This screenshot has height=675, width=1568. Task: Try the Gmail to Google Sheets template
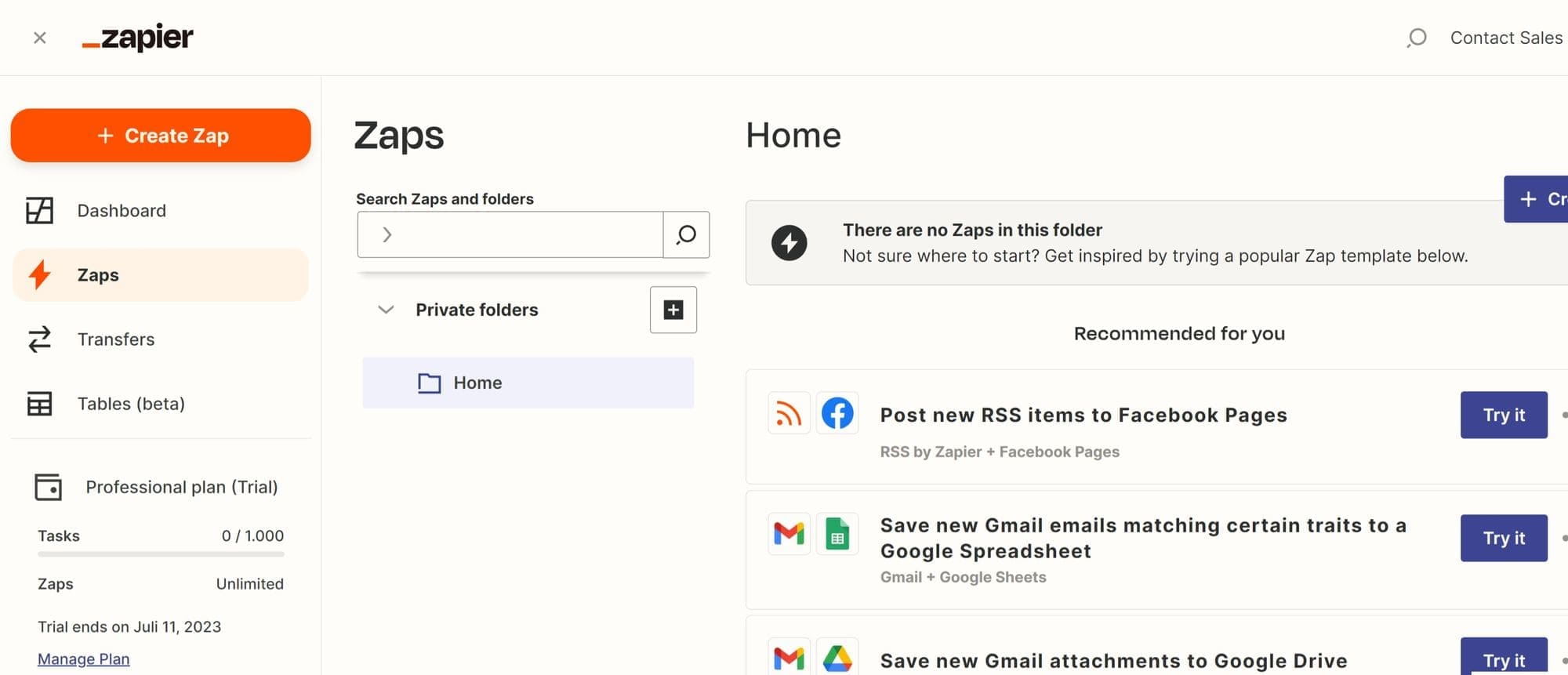tap(1504, 538)
